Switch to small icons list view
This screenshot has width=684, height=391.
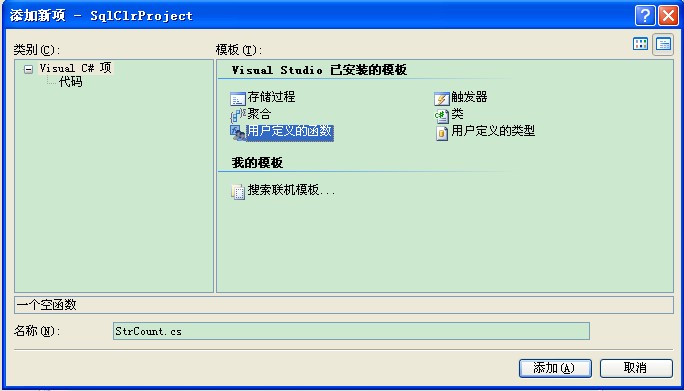[x=663, y=44]
